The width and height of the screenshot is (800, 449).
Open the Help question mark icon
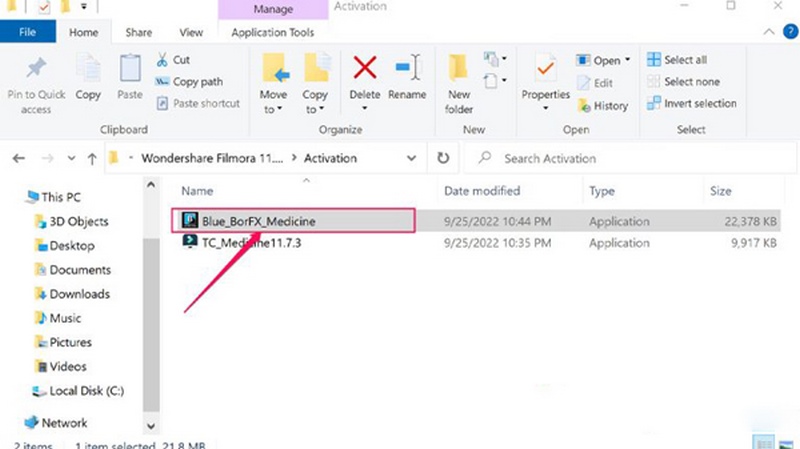790,32
